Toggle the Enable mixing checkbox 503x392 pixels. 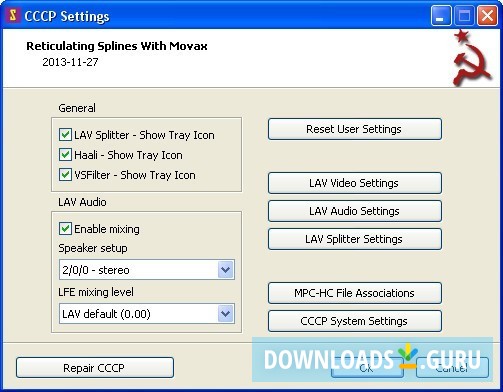pyautogui.click(x=65, y=229)
